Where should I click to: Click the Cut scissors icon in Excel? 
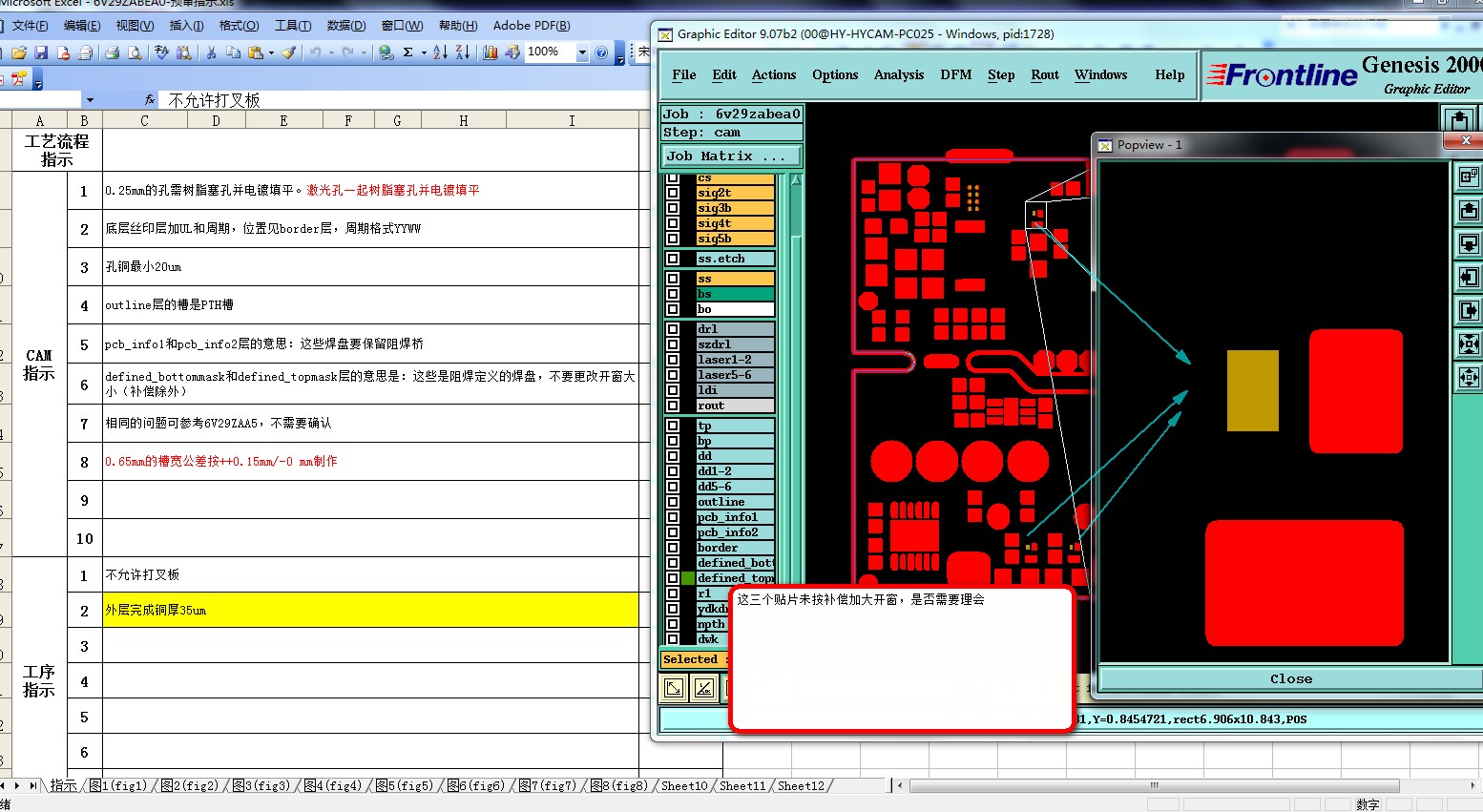[x=211, y=52]
